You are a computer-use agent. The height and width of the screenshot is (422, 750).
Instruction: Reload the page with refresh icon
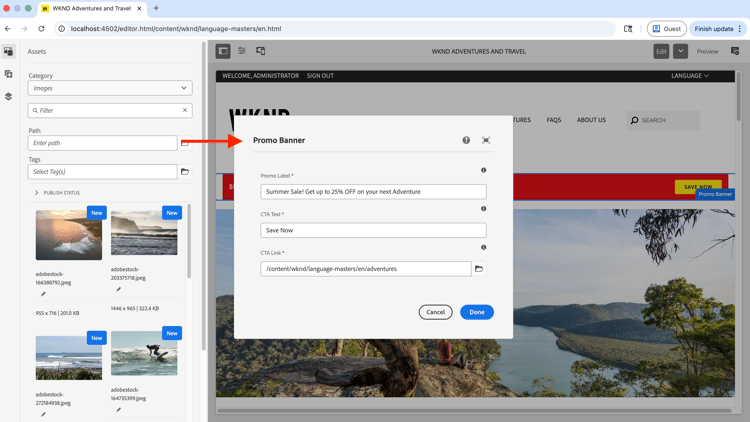tap(41, 29)
